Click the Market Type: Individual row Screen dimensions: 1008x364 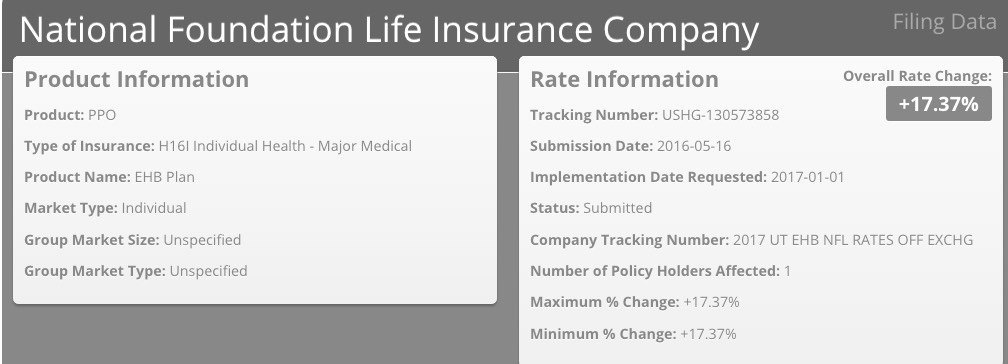pos(105,208)
